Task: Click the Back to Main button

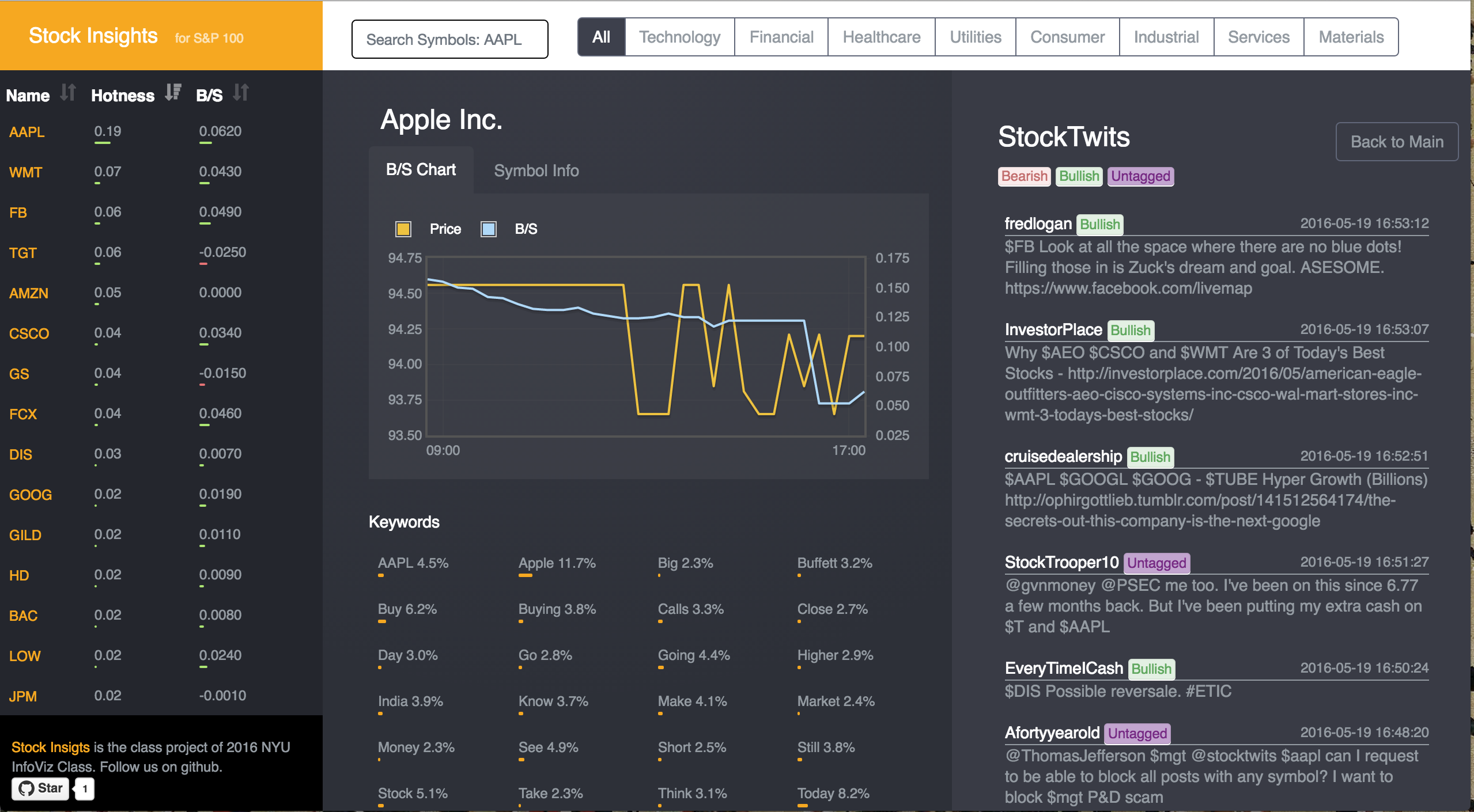Action: pyautogui.click(x=1396, y=142)
